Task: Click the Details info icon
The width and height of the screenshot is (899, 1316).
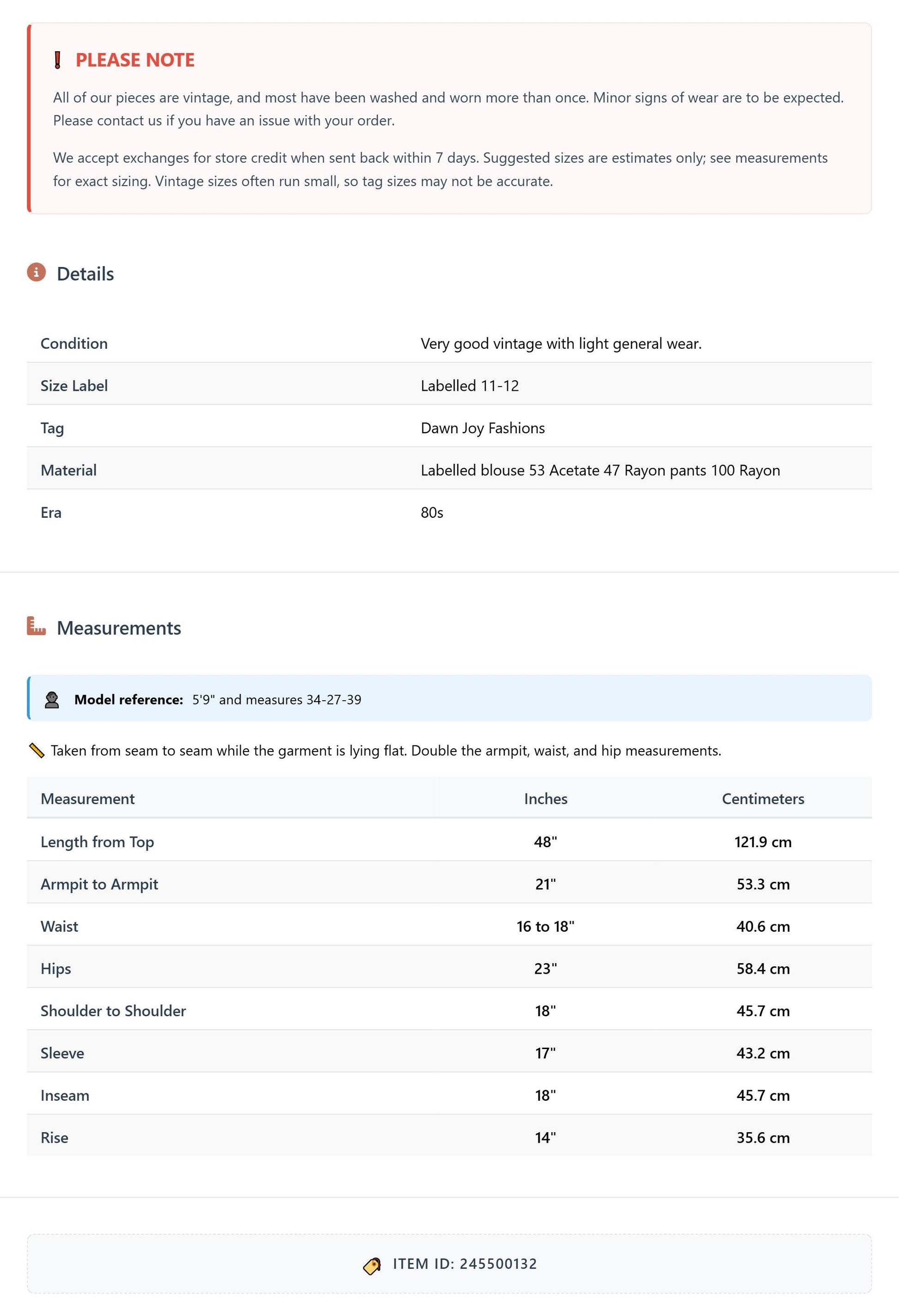Action: point(36,273)
